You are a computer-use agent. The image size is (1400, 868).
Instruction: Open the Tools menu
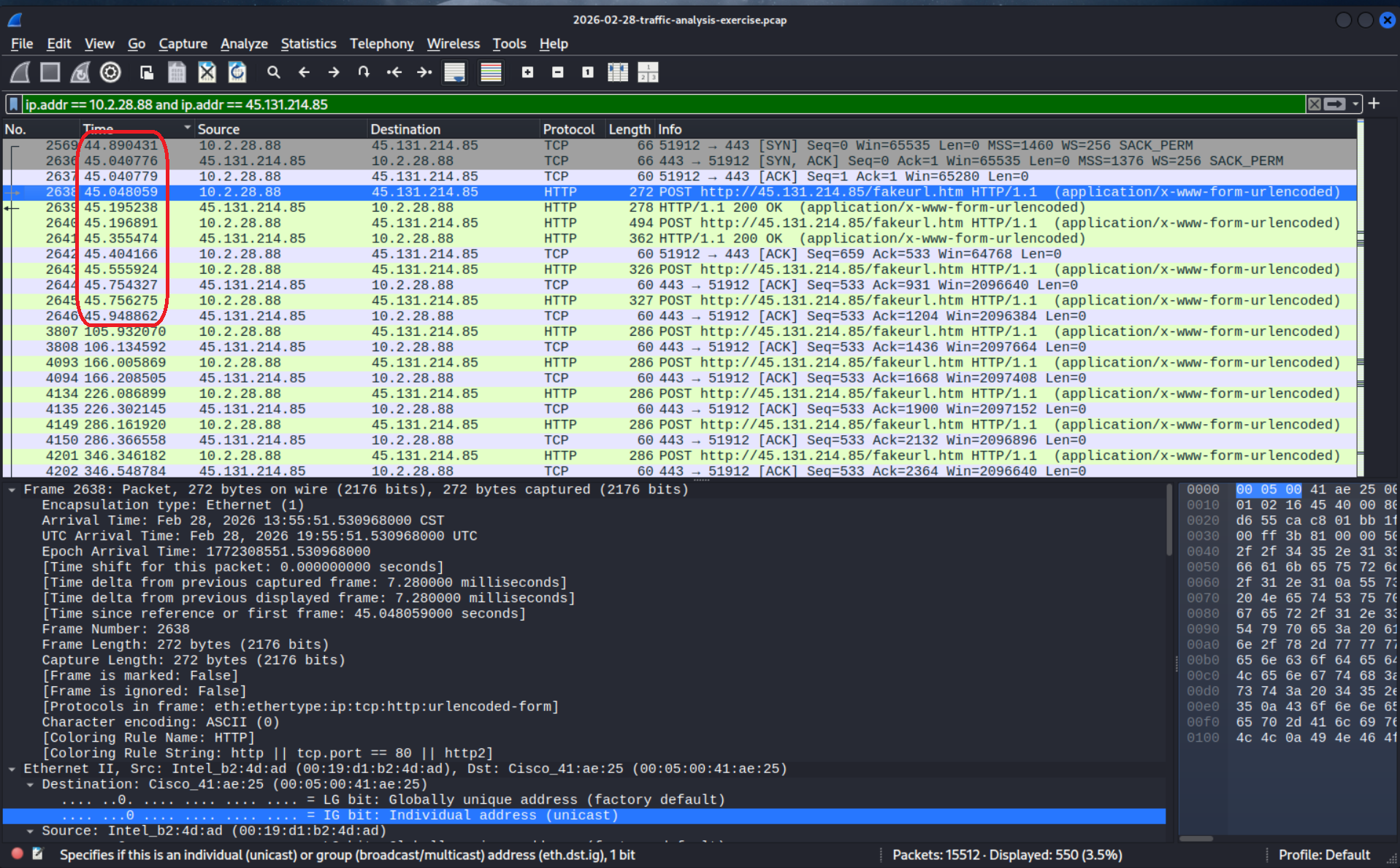[x=509, y=44]
